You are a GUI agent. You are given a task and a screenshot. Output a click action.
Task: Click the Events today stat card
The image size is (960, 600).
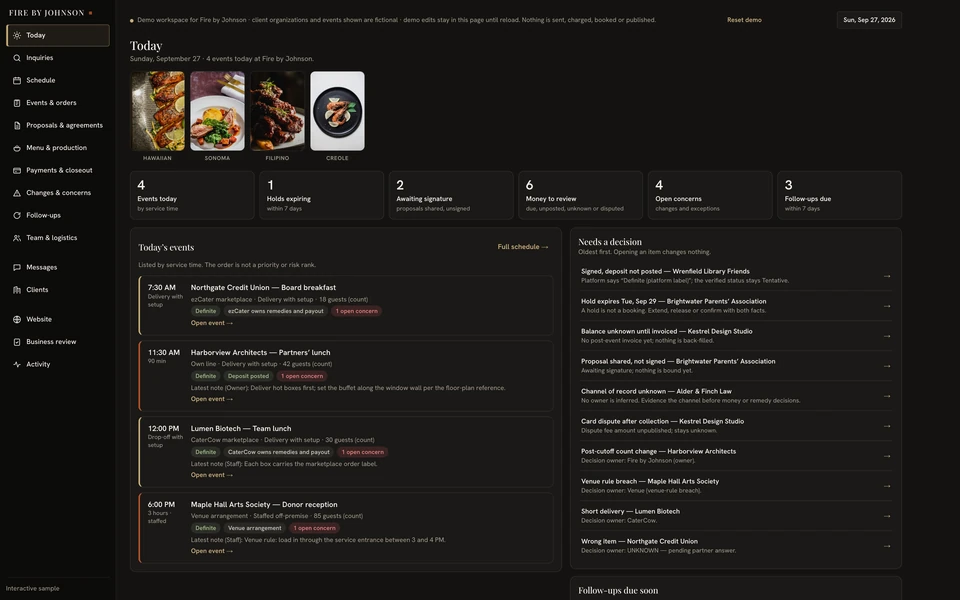click(192, 195)
